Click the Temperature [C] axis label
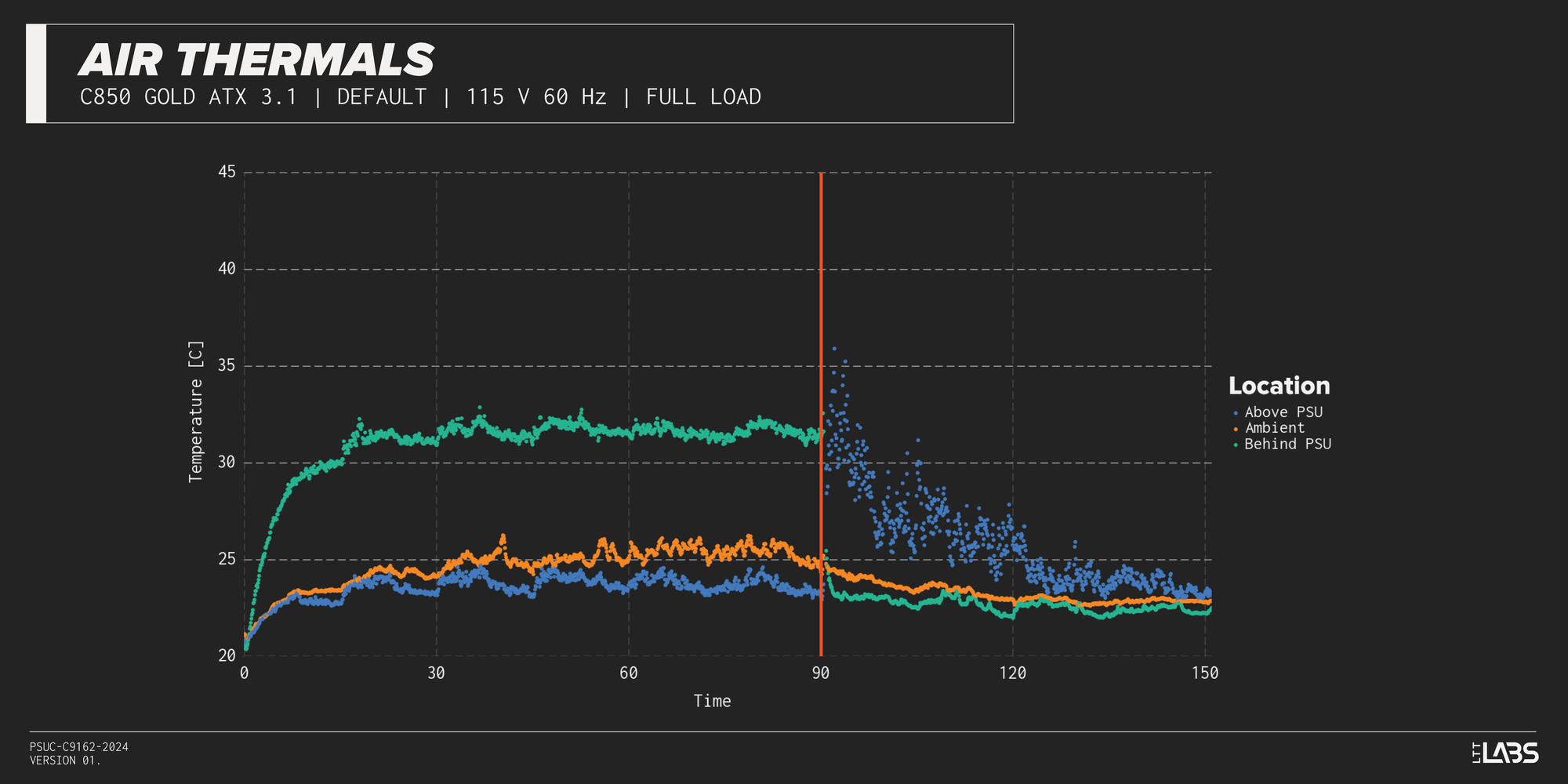 [195, 412]
